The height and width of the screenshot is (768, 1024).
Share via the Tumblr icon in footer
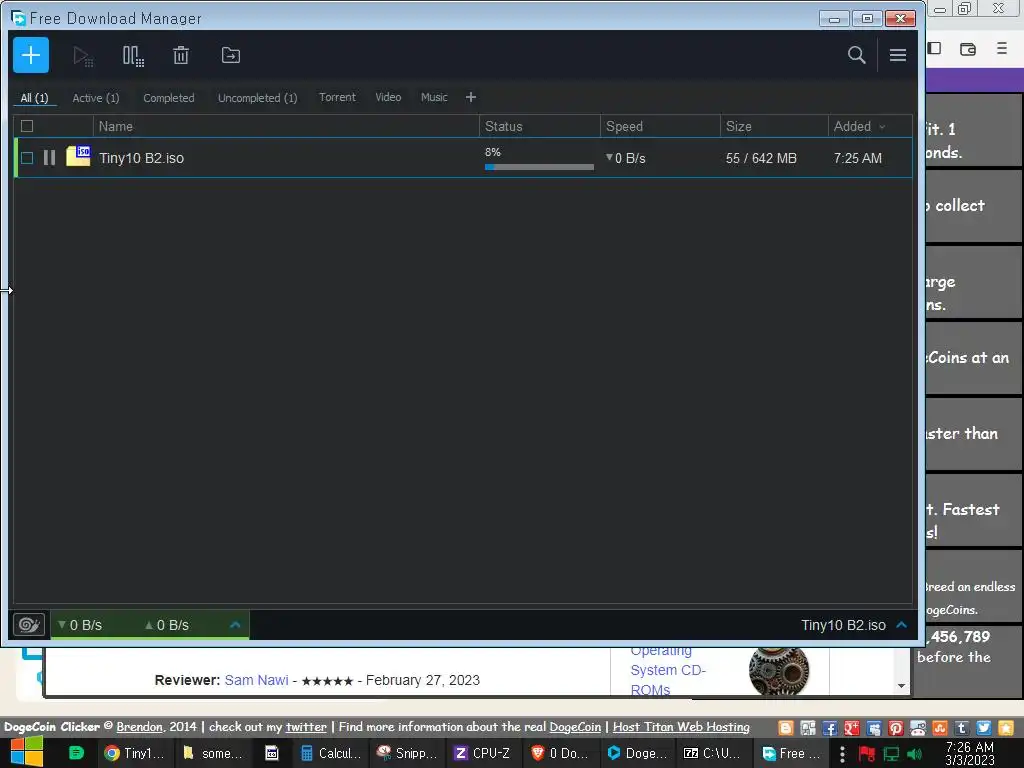point(961,728)
